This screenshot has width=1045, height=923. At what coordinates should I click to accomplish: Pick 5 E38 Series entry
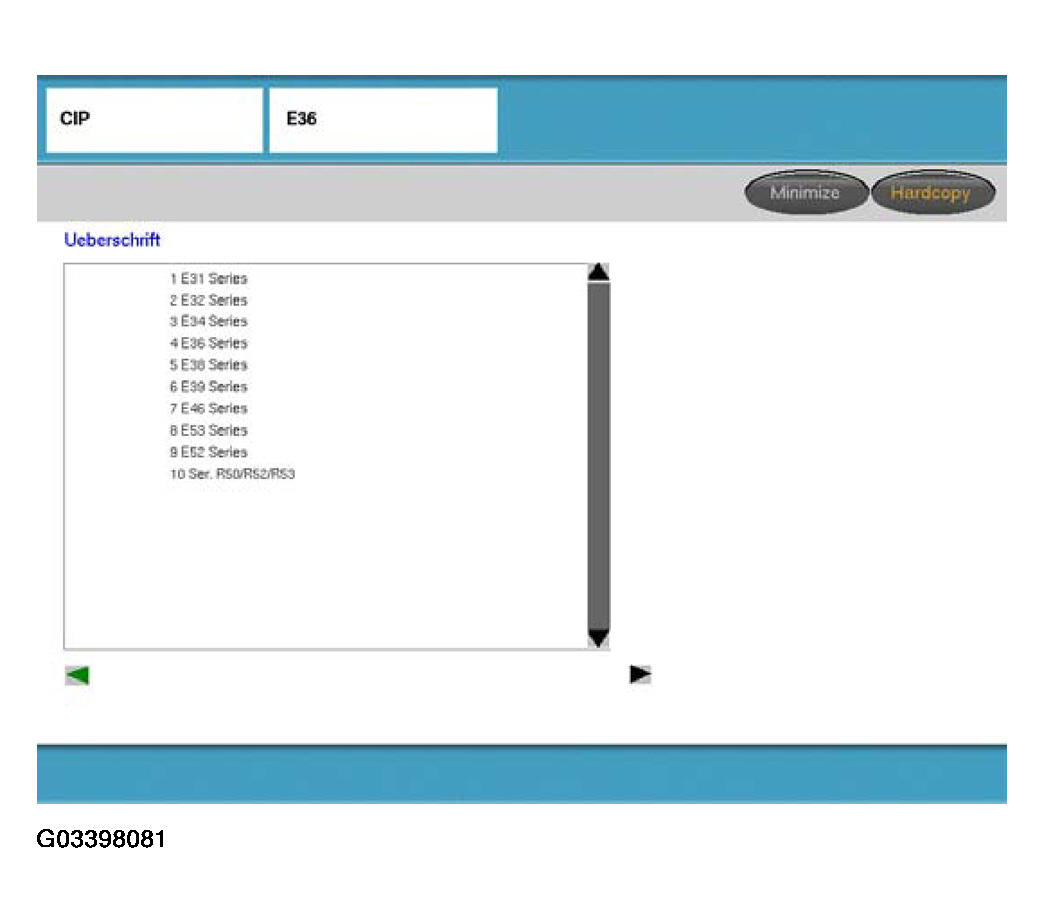pyautogui.click(x=208, y=365)
